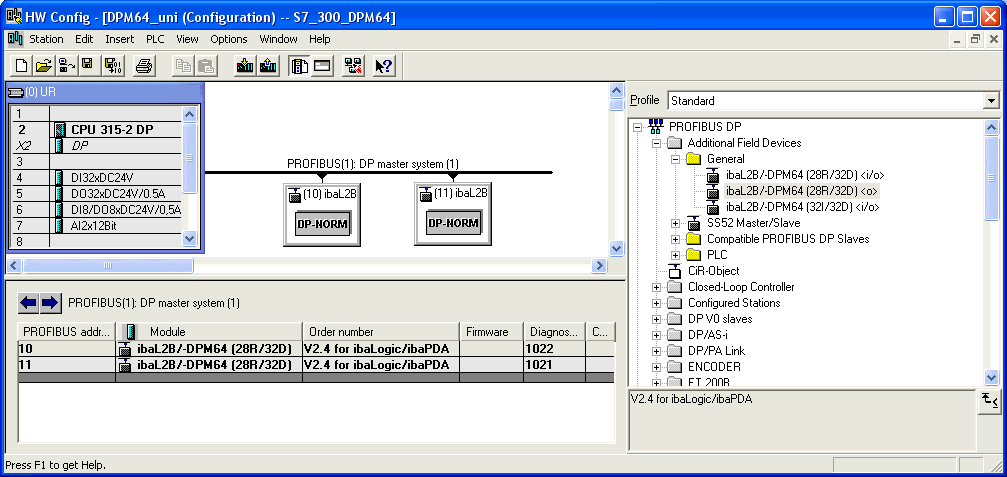Open Configure Network from the toolbar
1007x477 pixels.
click(x=353, y=66)
